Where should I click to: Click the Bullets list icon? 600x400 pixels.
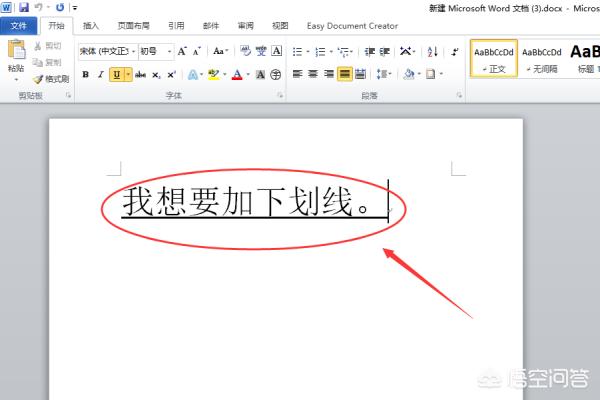[297, 51]
